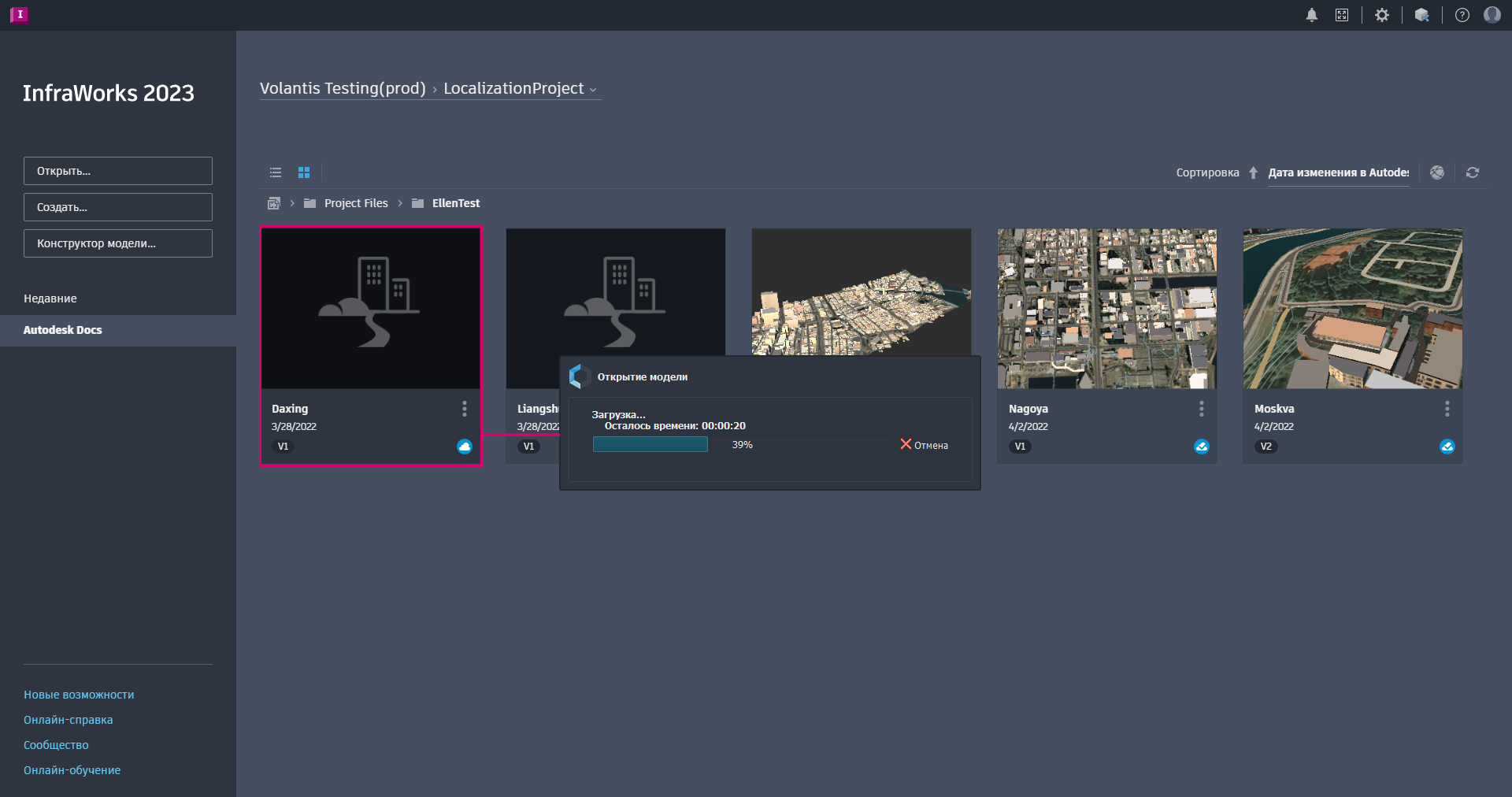
Task: Open the notifications bell icon
Action: (x=1312, y=15)
